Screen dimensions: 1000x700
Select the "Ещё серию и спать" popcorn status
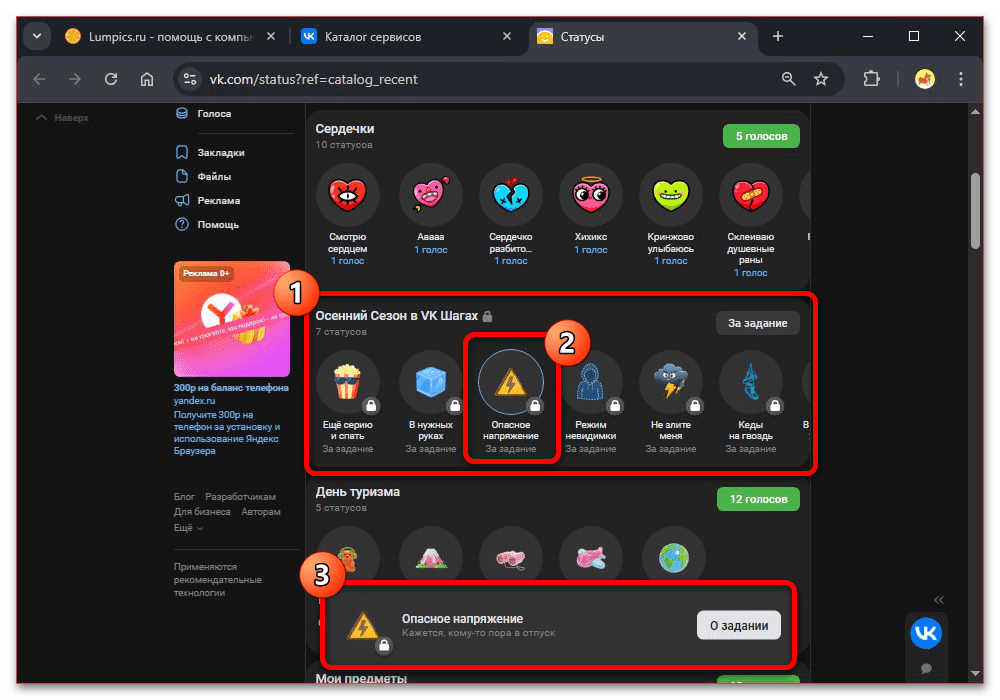(x=348, y=383)
